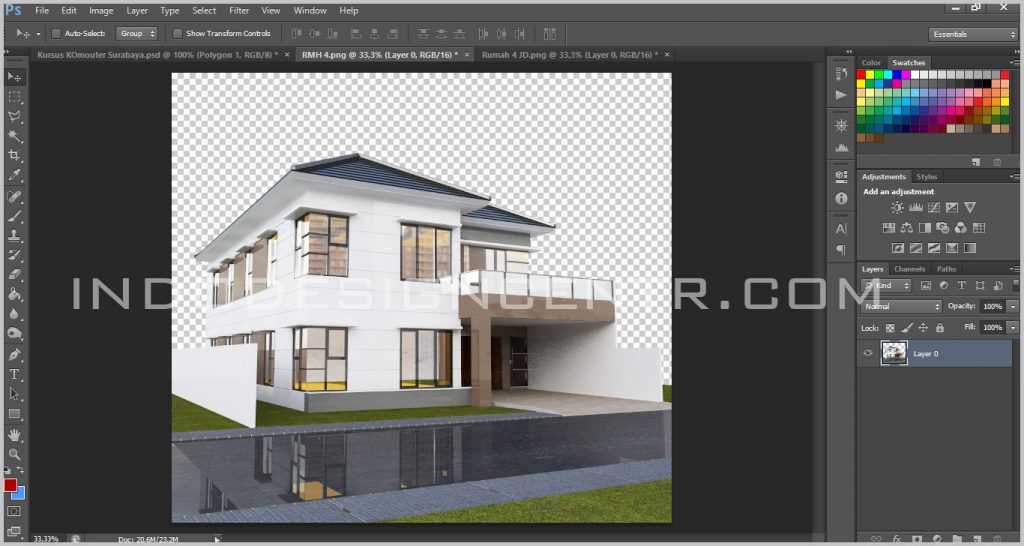Select the Hand tool
The height and width of the screenshot is (546, 1024).
[14, 435]
